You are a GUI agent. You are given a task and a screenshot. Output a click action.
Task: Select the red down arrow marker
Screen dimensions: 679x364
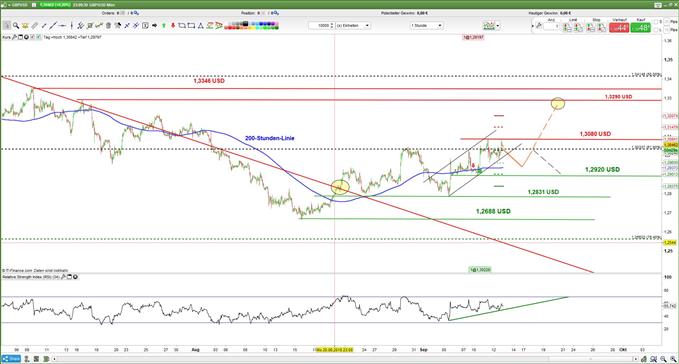[x=173, y=26]
